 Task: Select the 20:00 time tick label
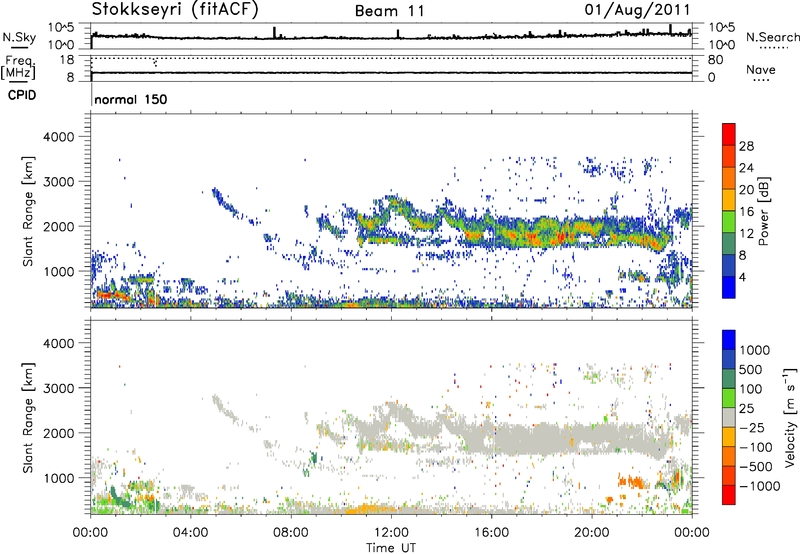(592, 533)
